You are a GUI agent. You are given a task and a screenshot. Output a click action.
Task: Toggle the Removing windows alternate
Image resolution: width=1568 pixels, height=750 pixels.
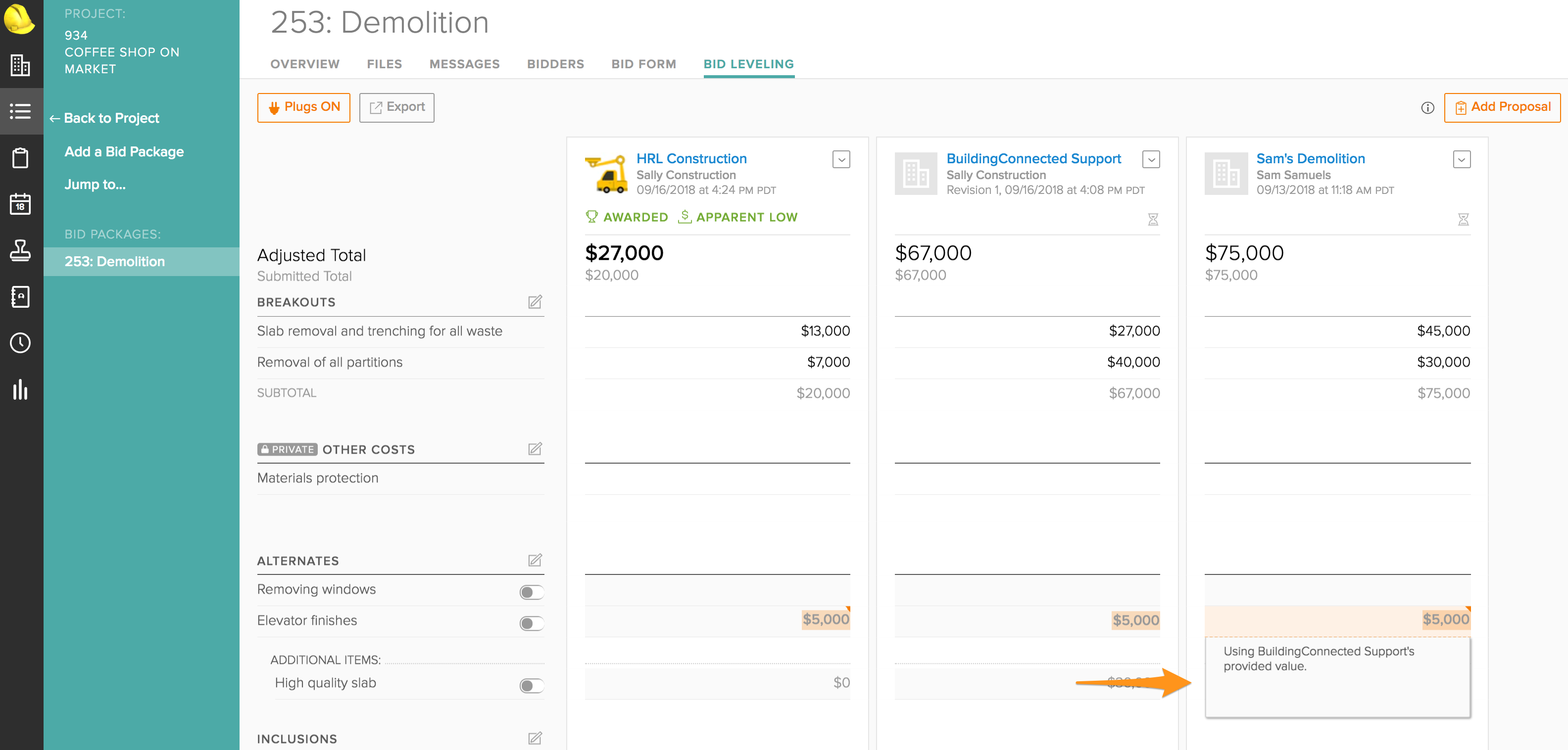click(531, 592)
